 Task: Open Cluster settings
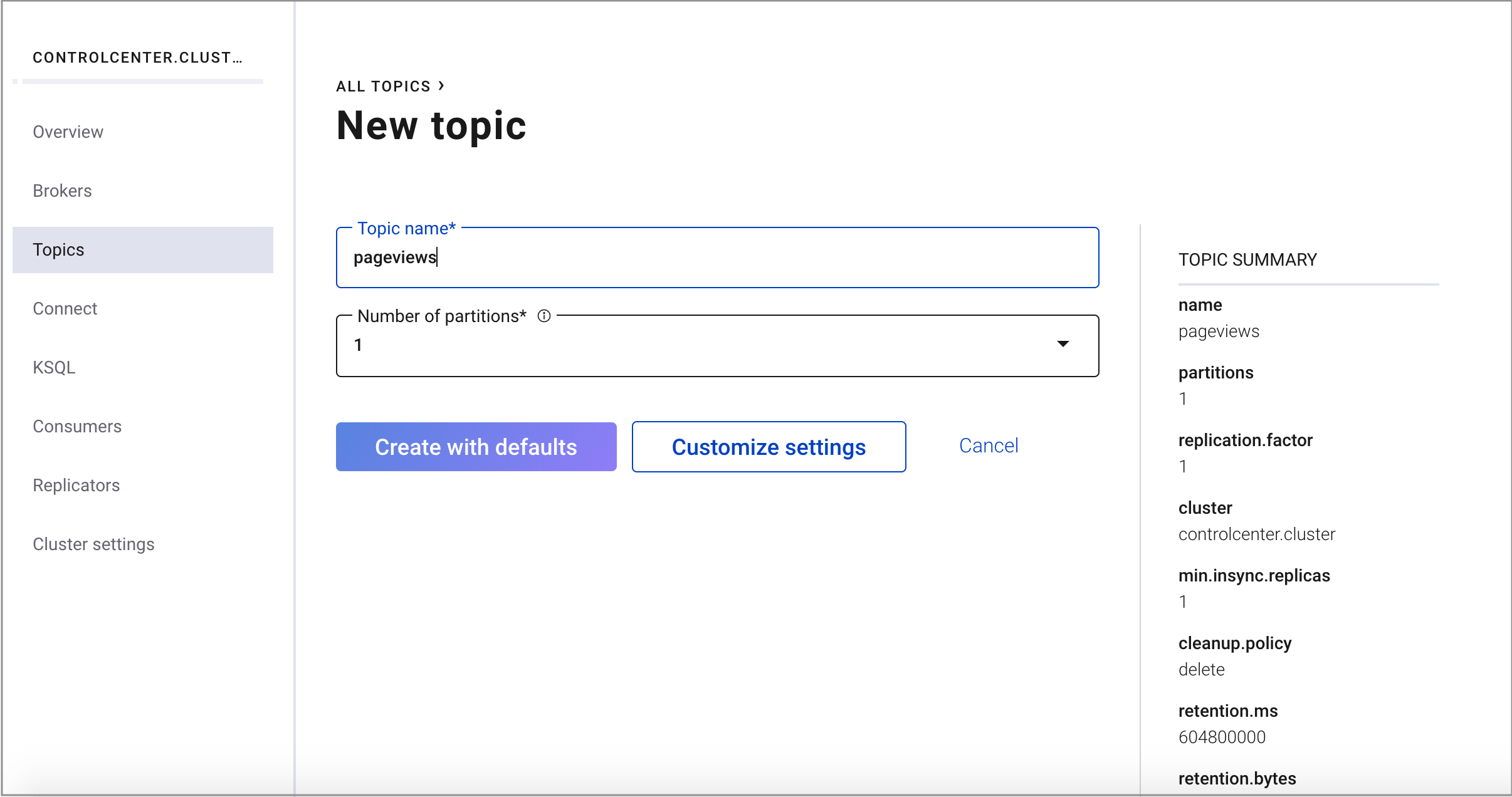pyautogui.click(x=93, y=544)
